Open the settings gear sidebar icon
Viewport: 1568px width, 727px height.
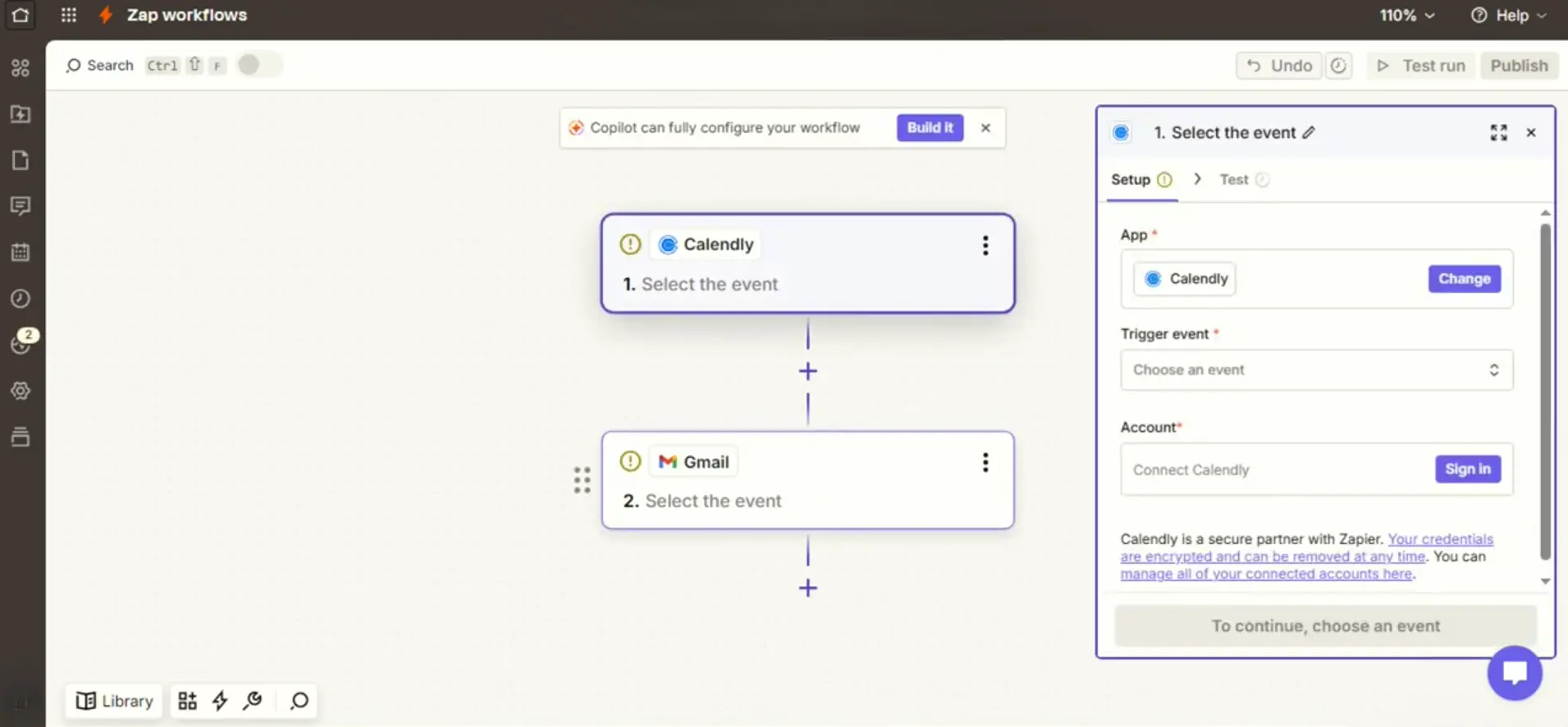[x=21, y=391]
